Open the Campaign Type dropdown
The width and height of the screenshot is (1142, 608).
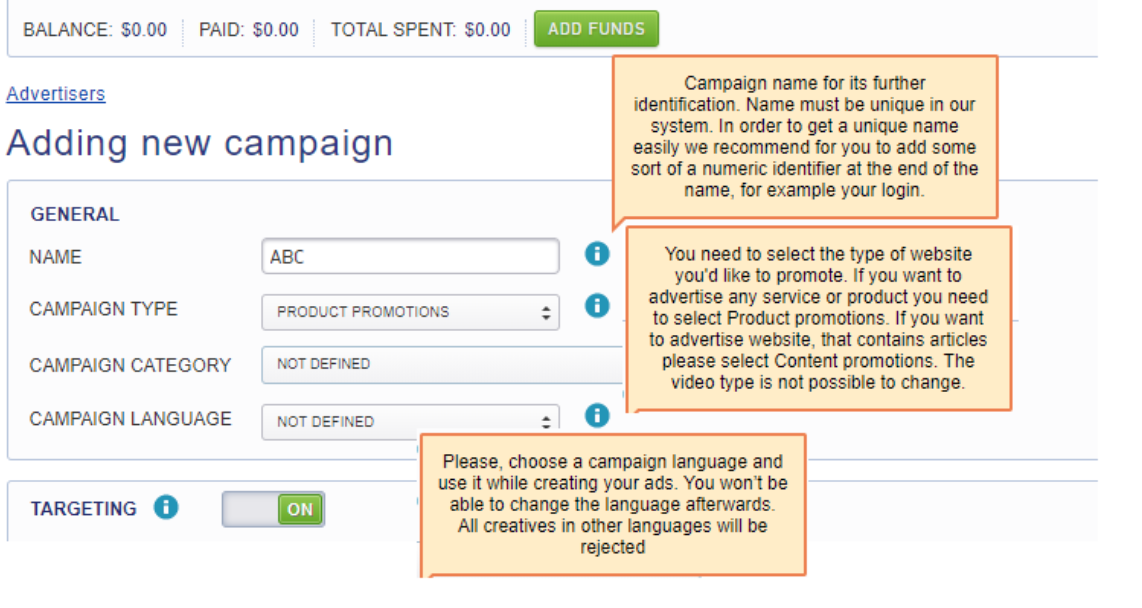(410, 312)
